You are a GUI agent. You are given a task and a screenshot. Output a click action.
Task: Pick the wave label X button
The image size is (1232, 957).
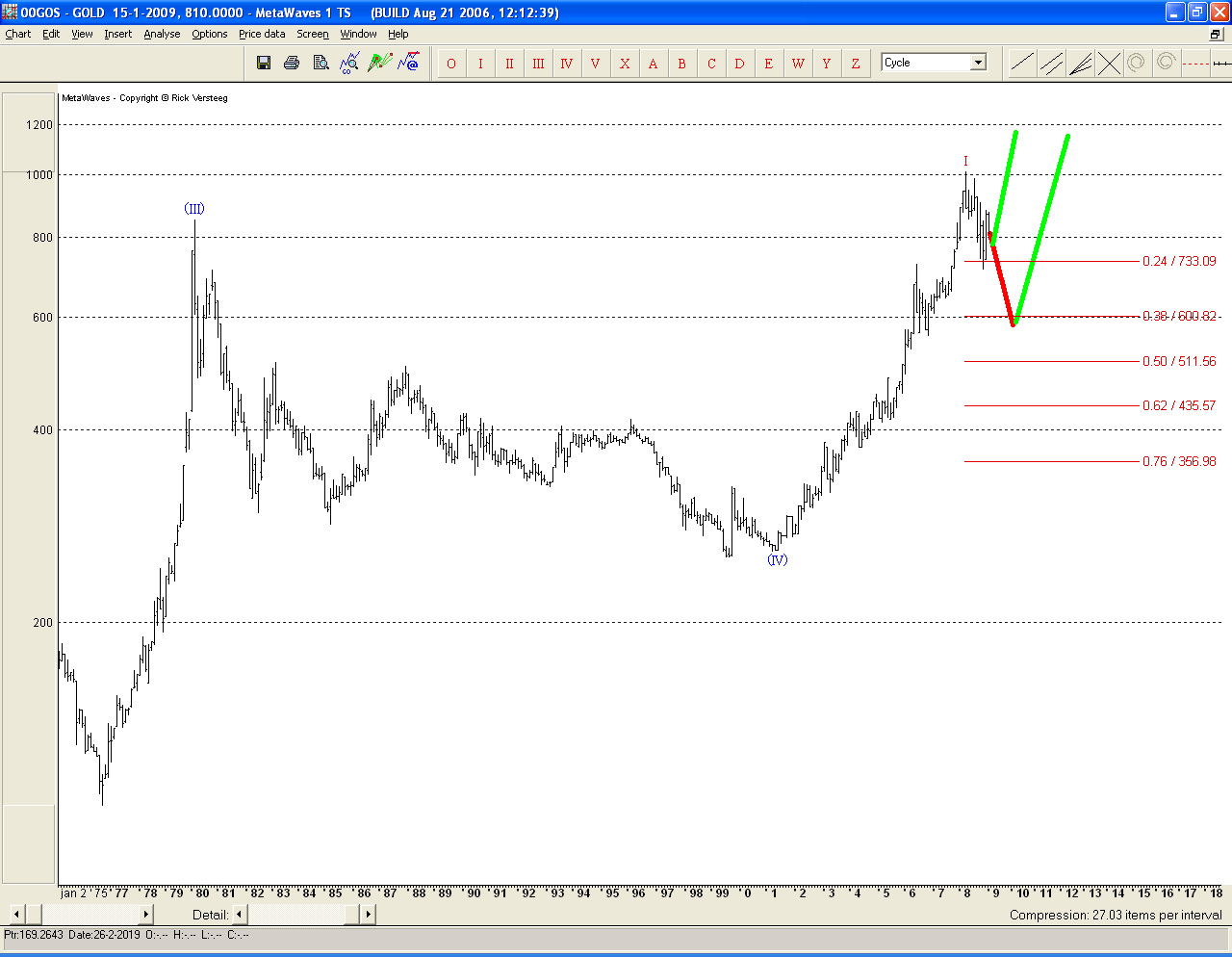(x=625, y=64)
